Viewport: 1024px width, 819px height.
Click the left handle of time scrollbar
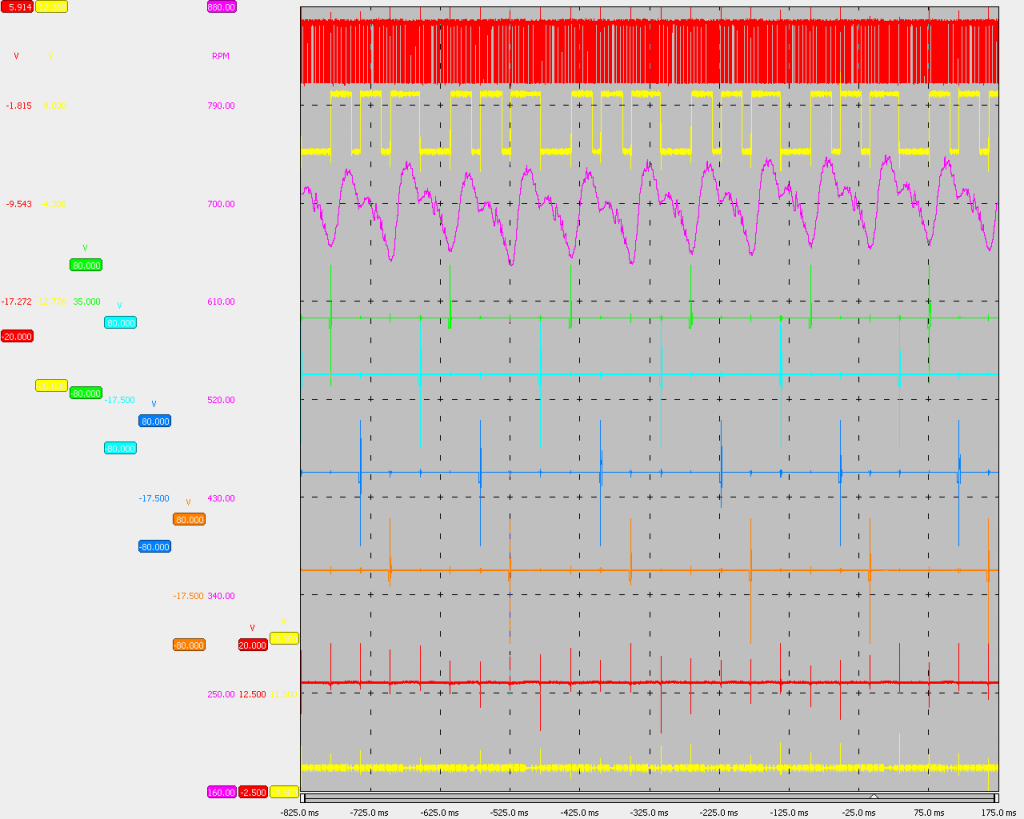point(303,797)
